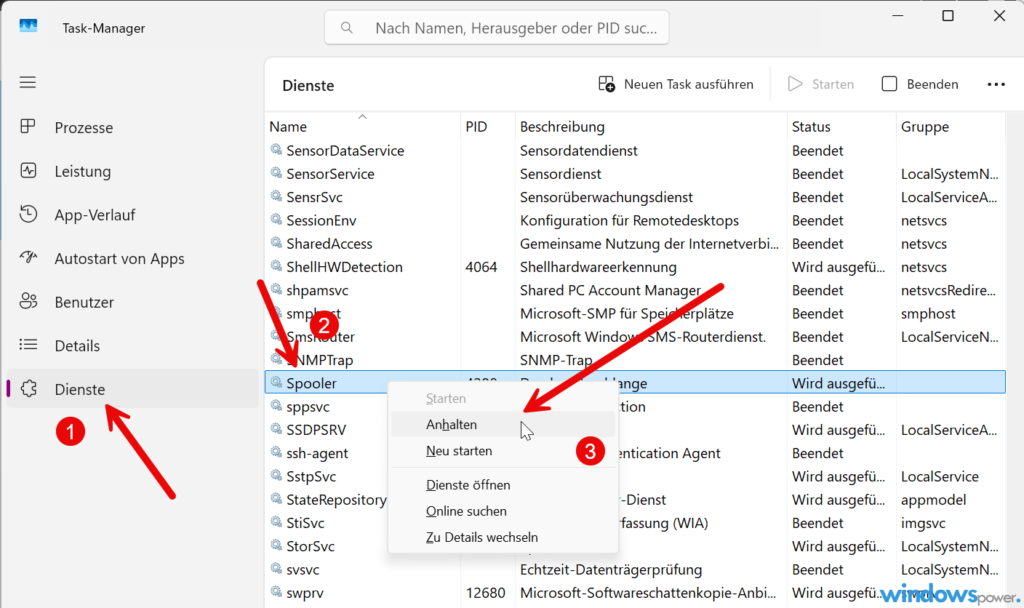Click the gear icon beside SharedAccess

point(276,243)
